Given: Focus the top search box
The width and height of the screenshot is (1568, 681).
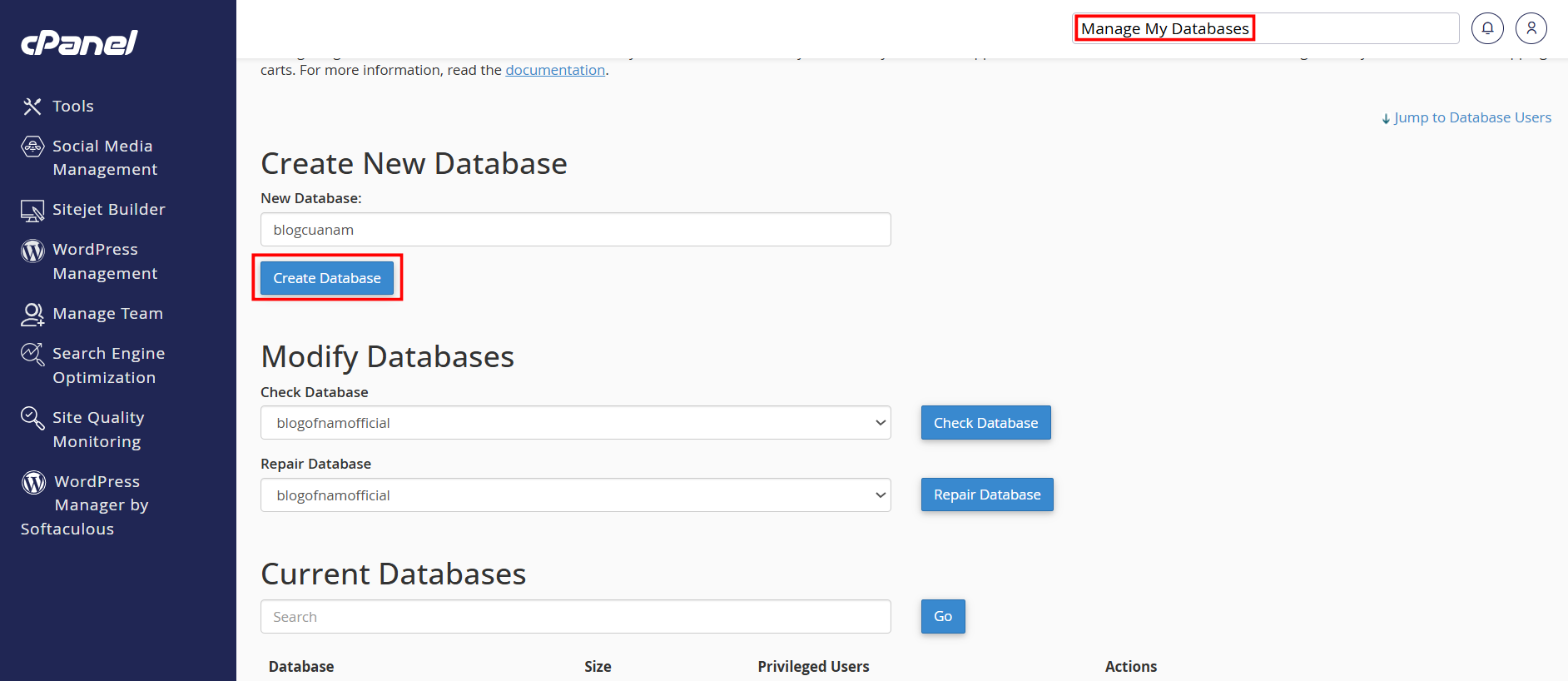Looking at the screenshot, I should point(1266,28).
